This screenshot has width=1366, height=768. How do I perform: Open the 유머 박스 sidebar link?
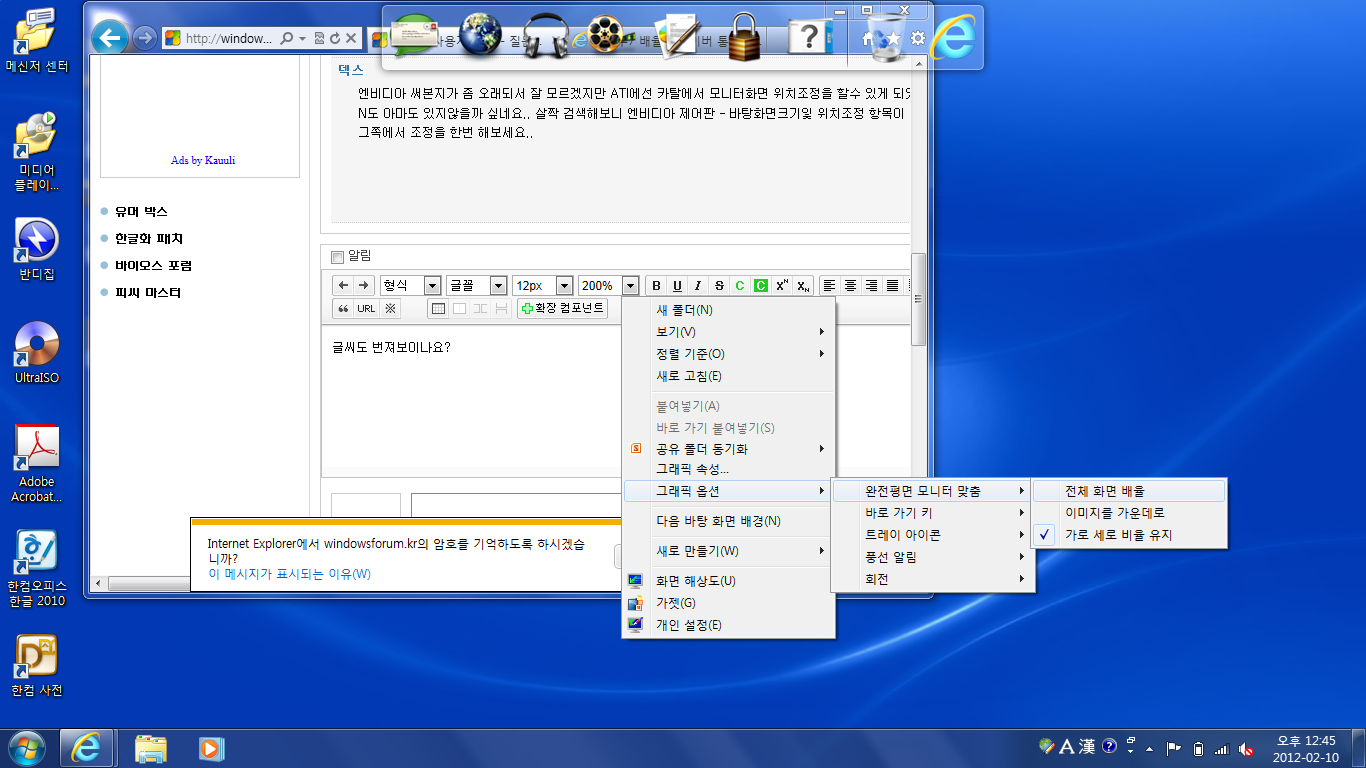click(x=141, y=212)
